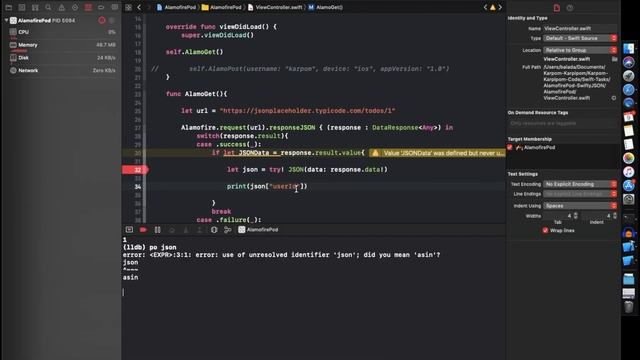Select AlamofirePod project in jump bar
Viewport: 640px width, 360px height.
[176, 7]
